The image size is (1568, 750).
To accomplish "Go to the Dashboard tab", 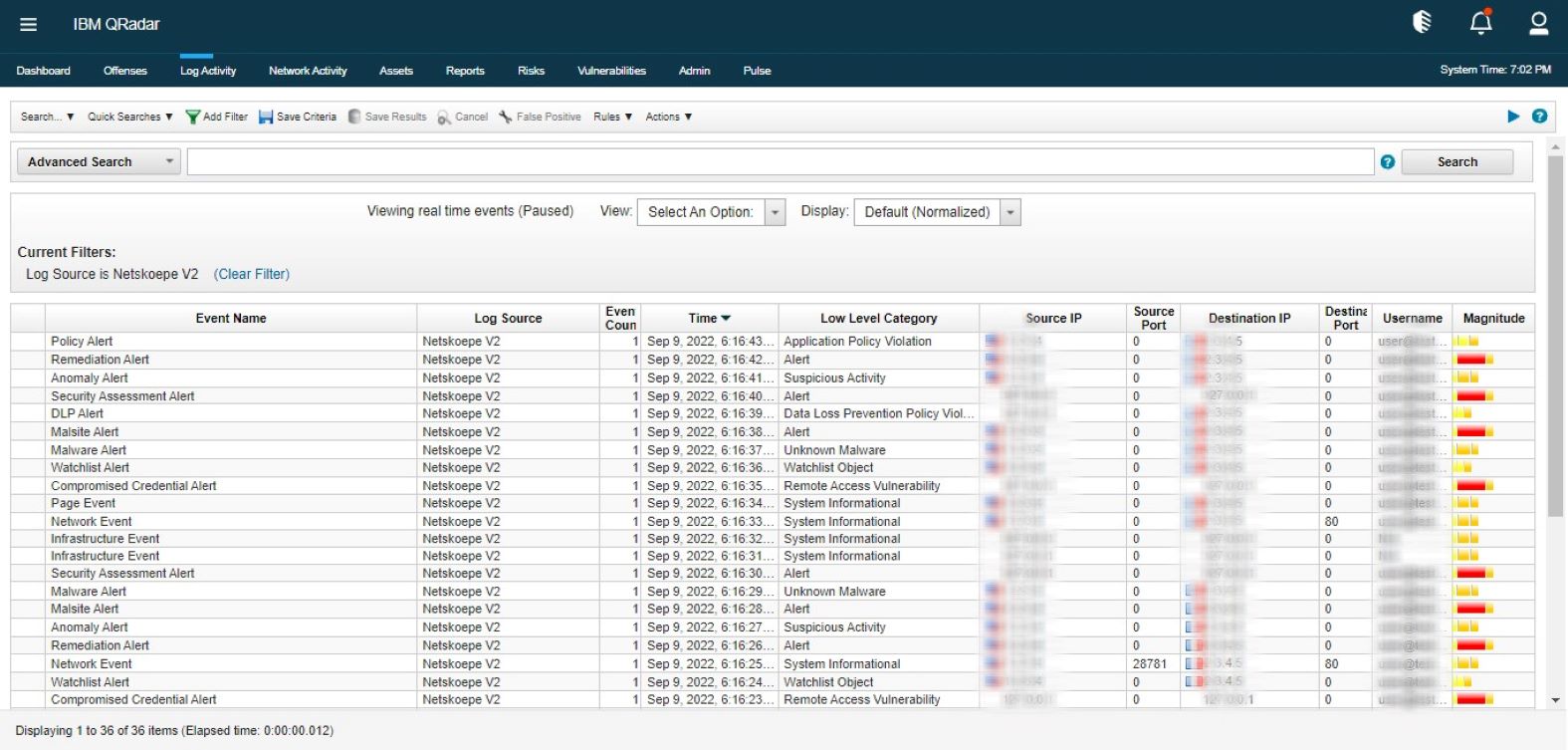I will point(43,71).
